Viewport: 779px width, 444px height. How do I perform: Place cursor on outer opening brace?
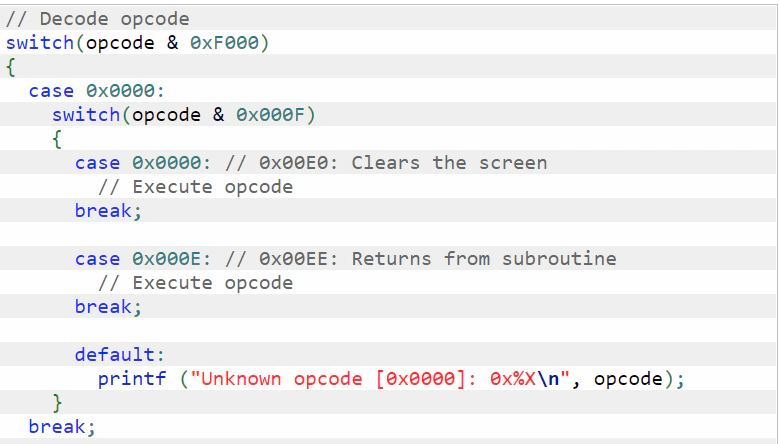click(10, 67)
